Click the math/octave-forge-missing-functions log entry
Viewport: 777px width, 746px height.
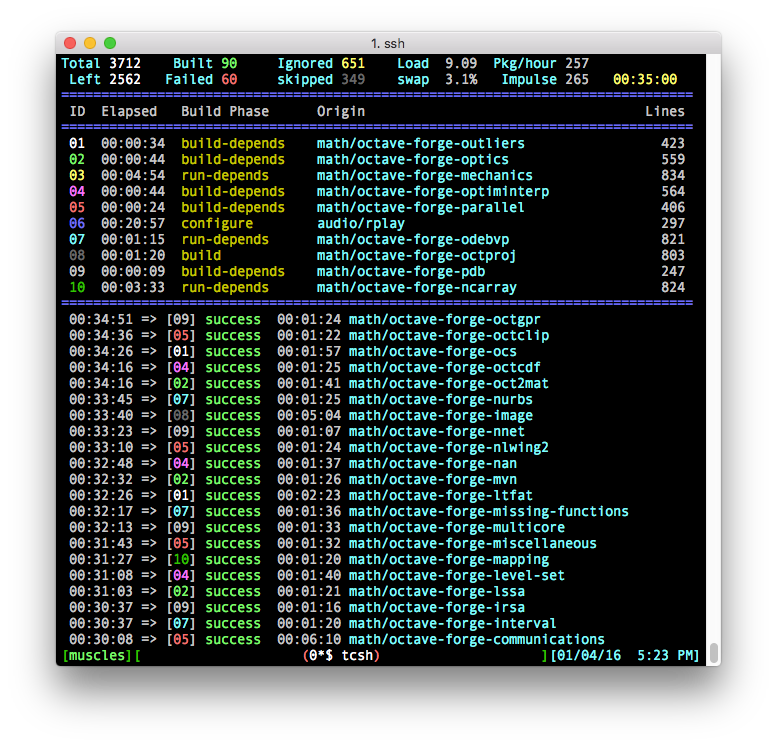tap(488, 511)
